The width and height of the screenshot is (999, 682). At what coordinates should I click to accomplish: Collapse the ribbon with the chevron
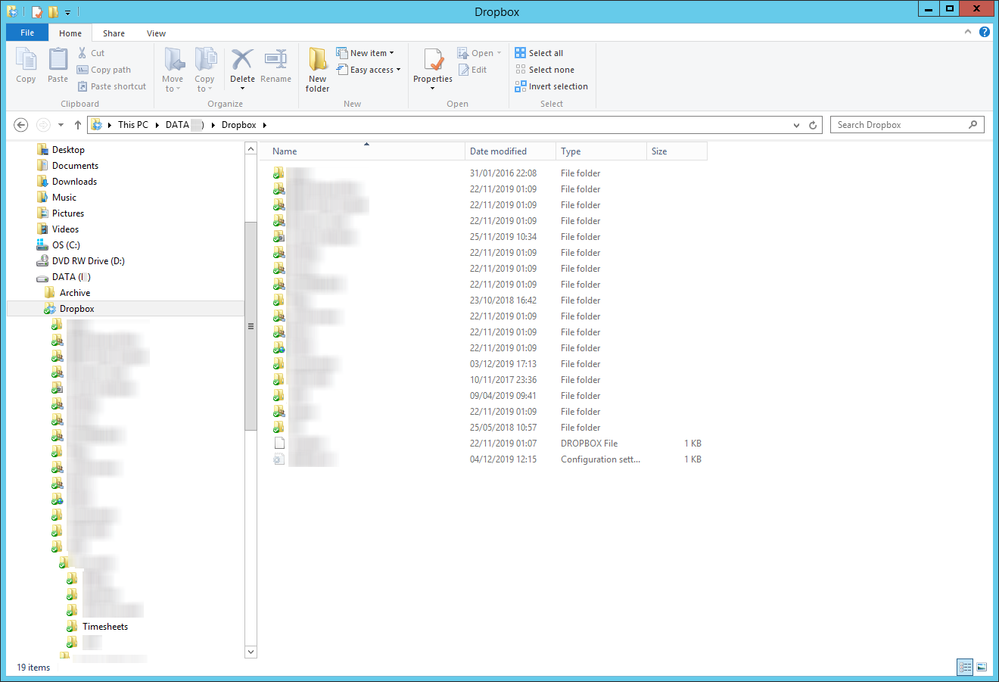[x=966, y=32]
